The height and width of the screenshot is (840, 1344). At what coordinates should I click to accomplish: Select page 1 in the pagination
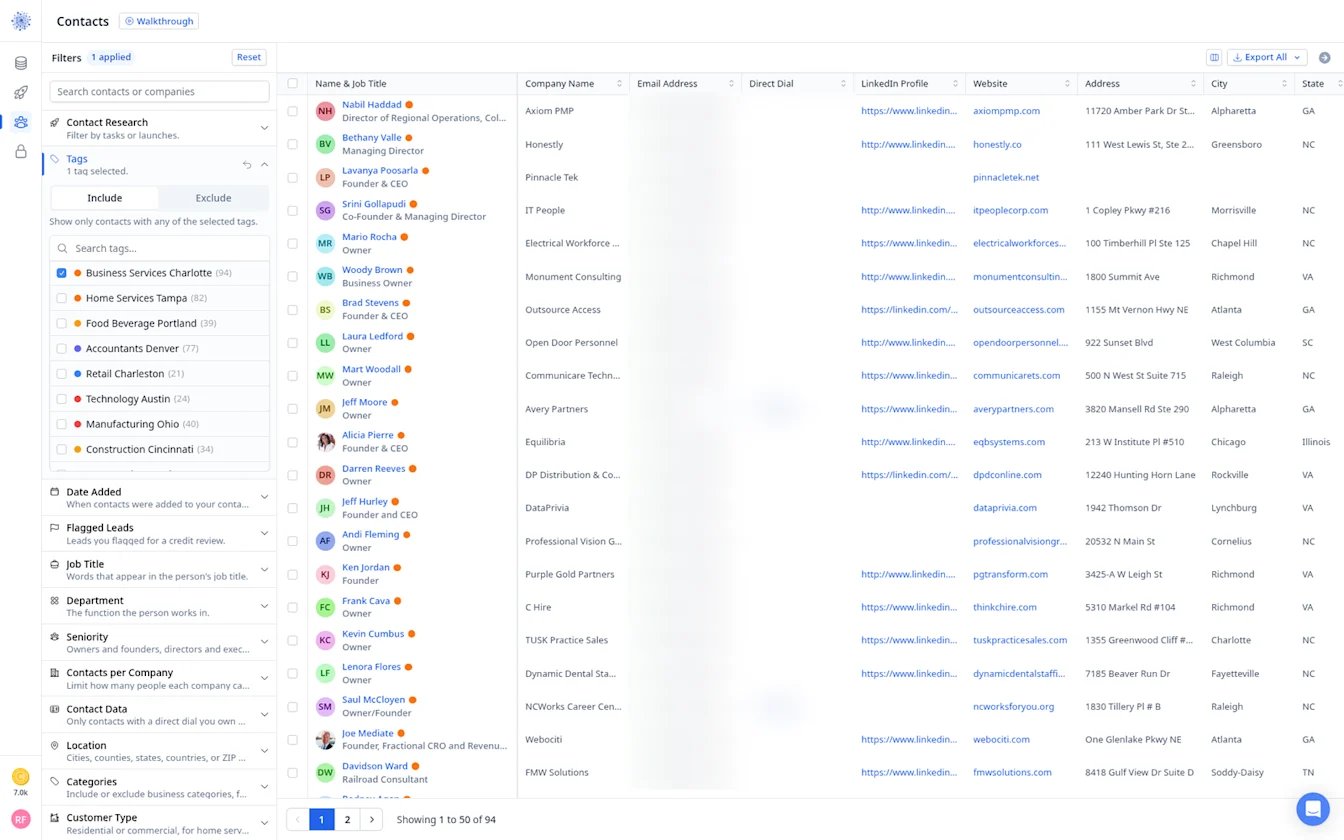point(322,820)
